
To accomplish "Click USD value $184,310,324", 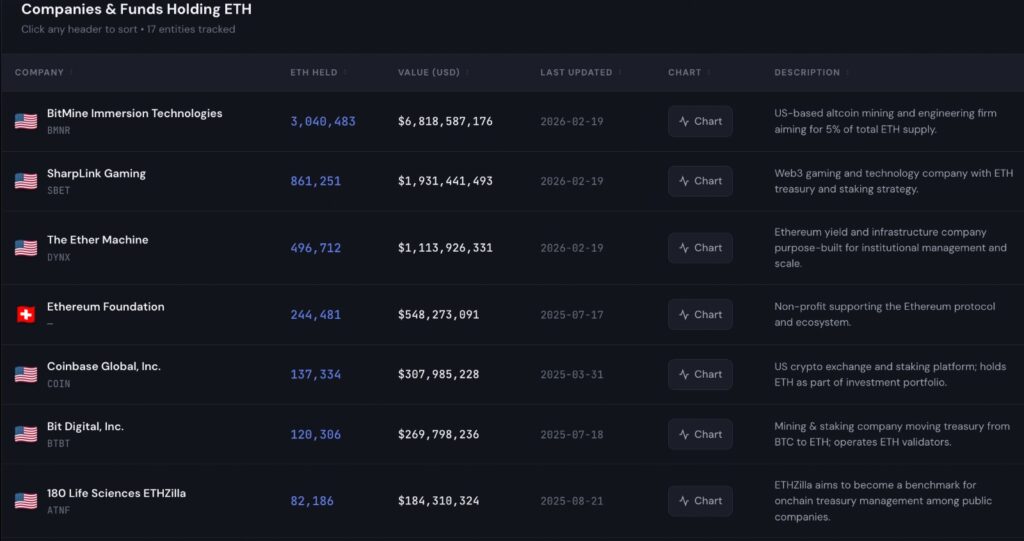I will click(x=438, y=501).
